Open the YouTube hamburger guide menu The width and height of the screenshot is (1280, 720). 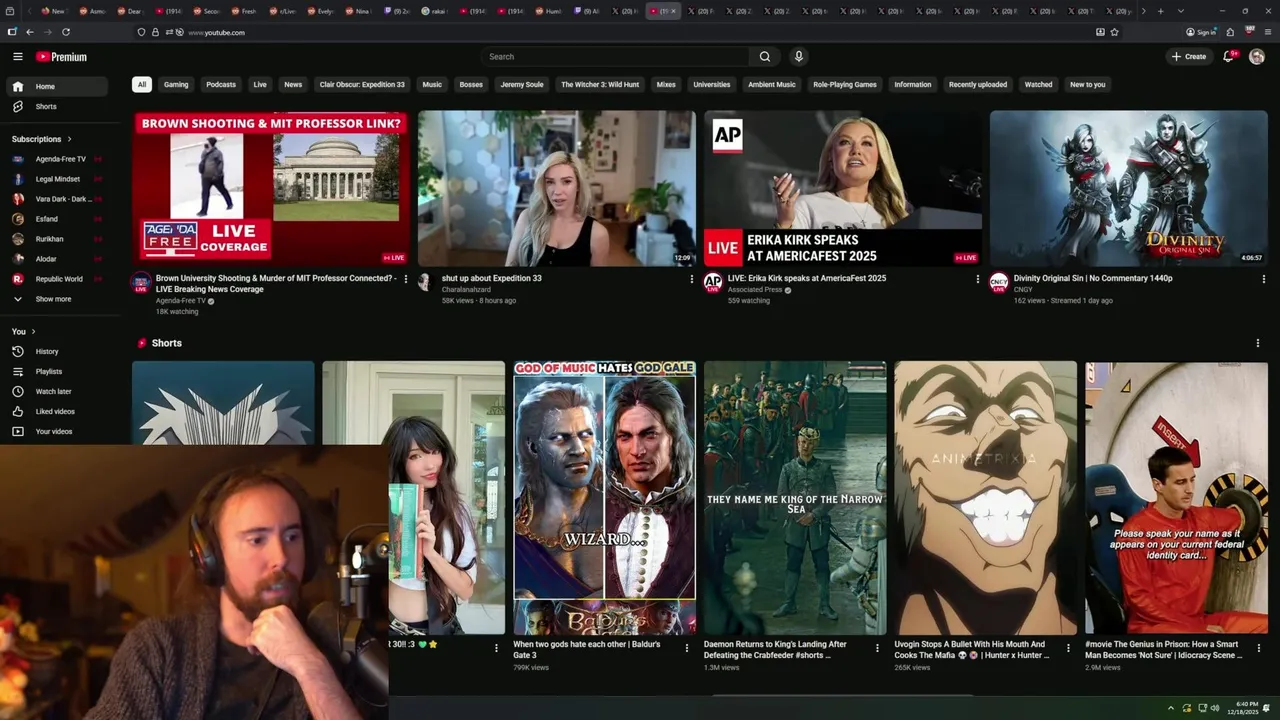click(17, 57)
